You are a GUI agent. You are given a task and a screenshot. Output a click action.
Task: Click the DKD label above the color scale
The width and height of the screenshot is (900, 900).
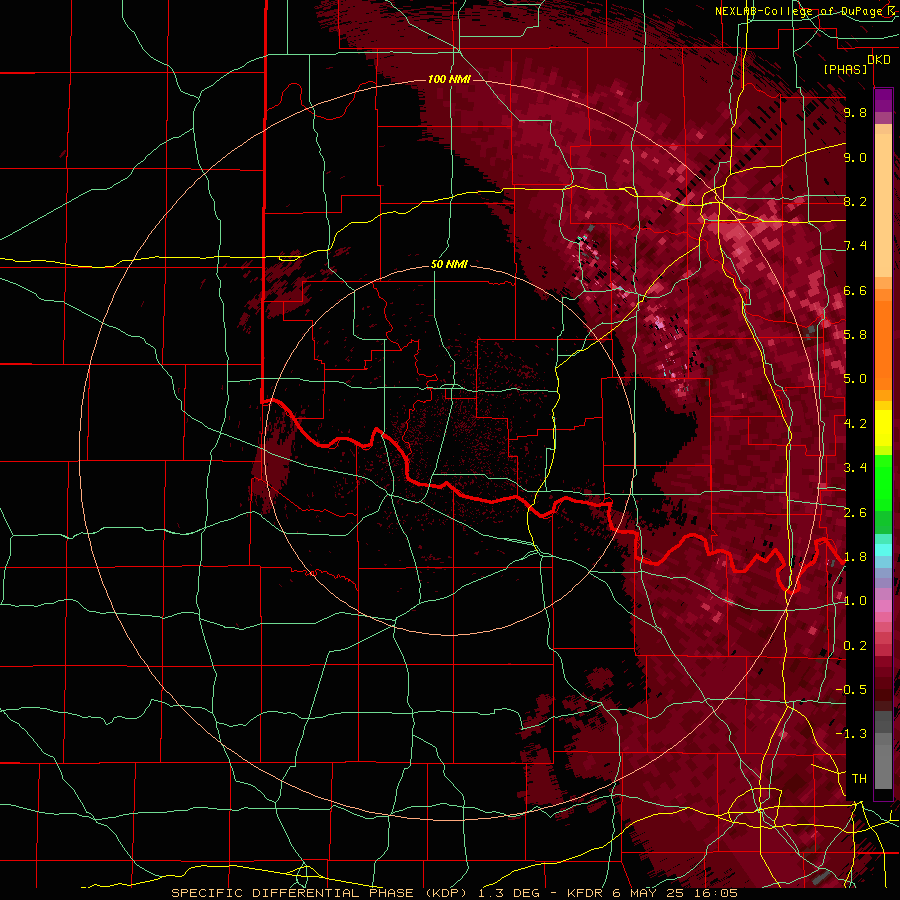click(x=878, y=60)
